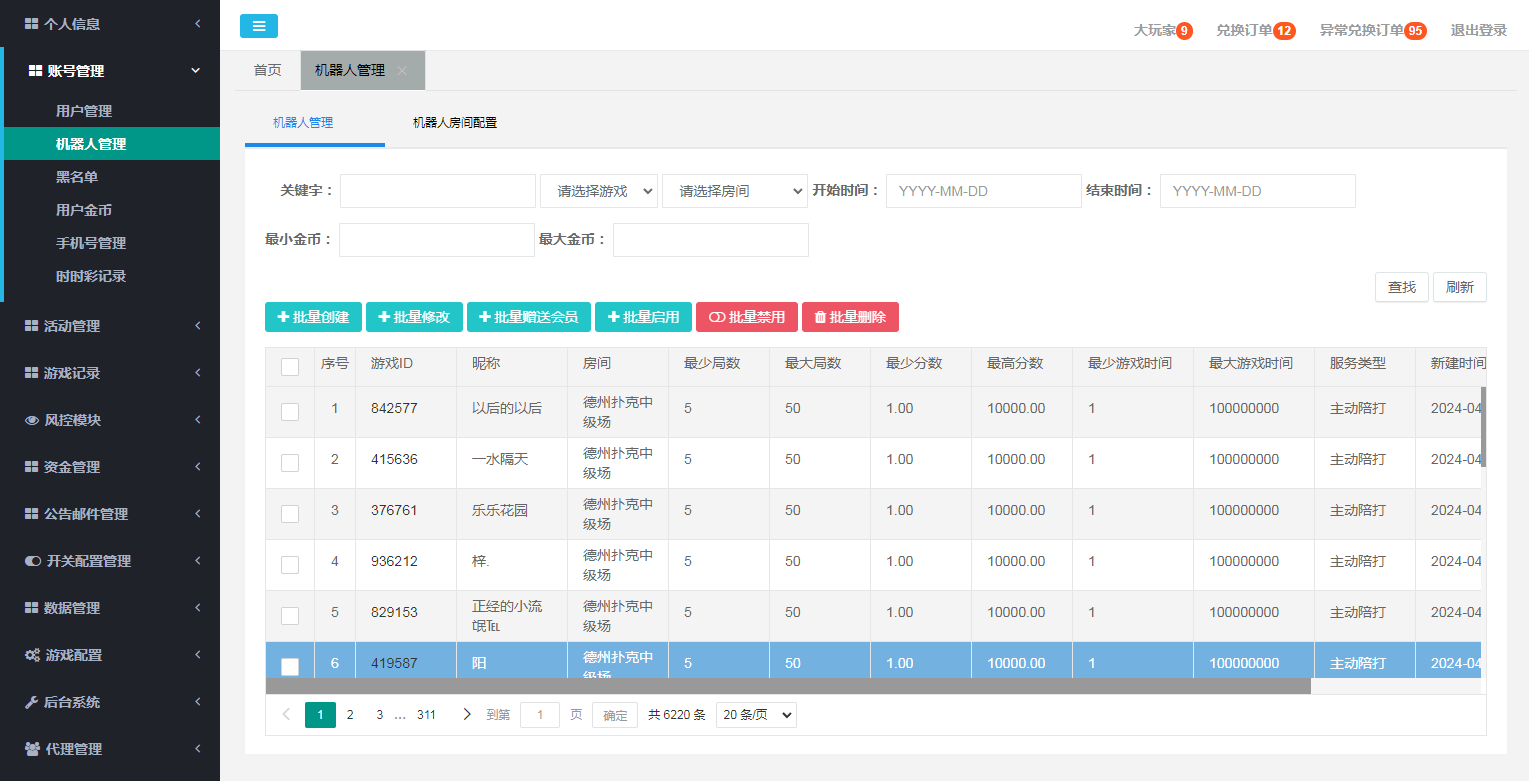Click the users icon beside 代理管理
Screen dimensions: 1529x781
pos(32,749)
